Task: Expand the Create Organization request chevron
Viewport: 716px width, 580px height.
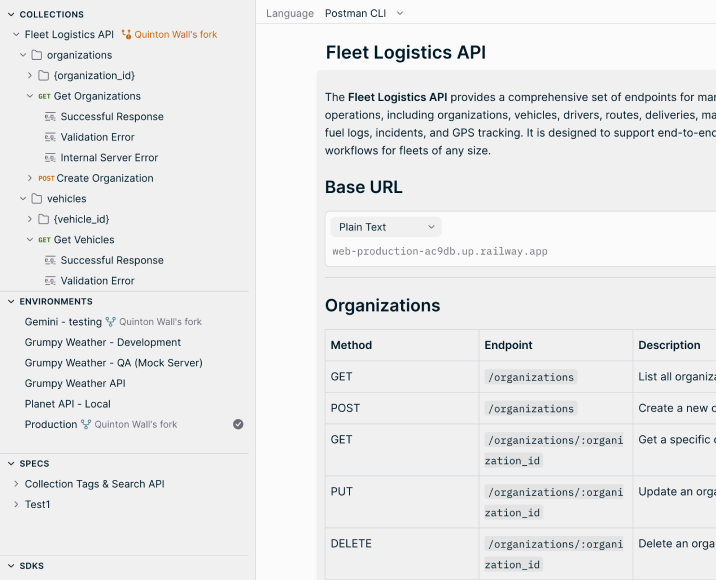Action: [30, 178]
